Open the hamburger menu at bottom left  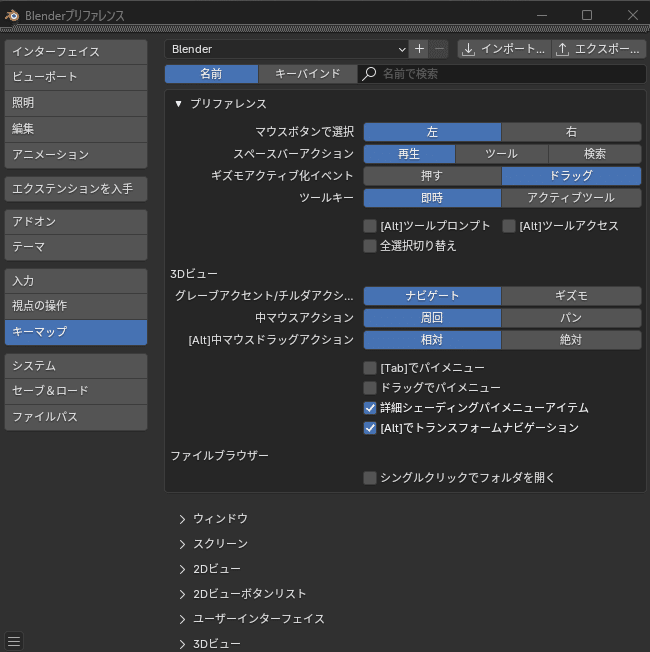coord(14,641)
